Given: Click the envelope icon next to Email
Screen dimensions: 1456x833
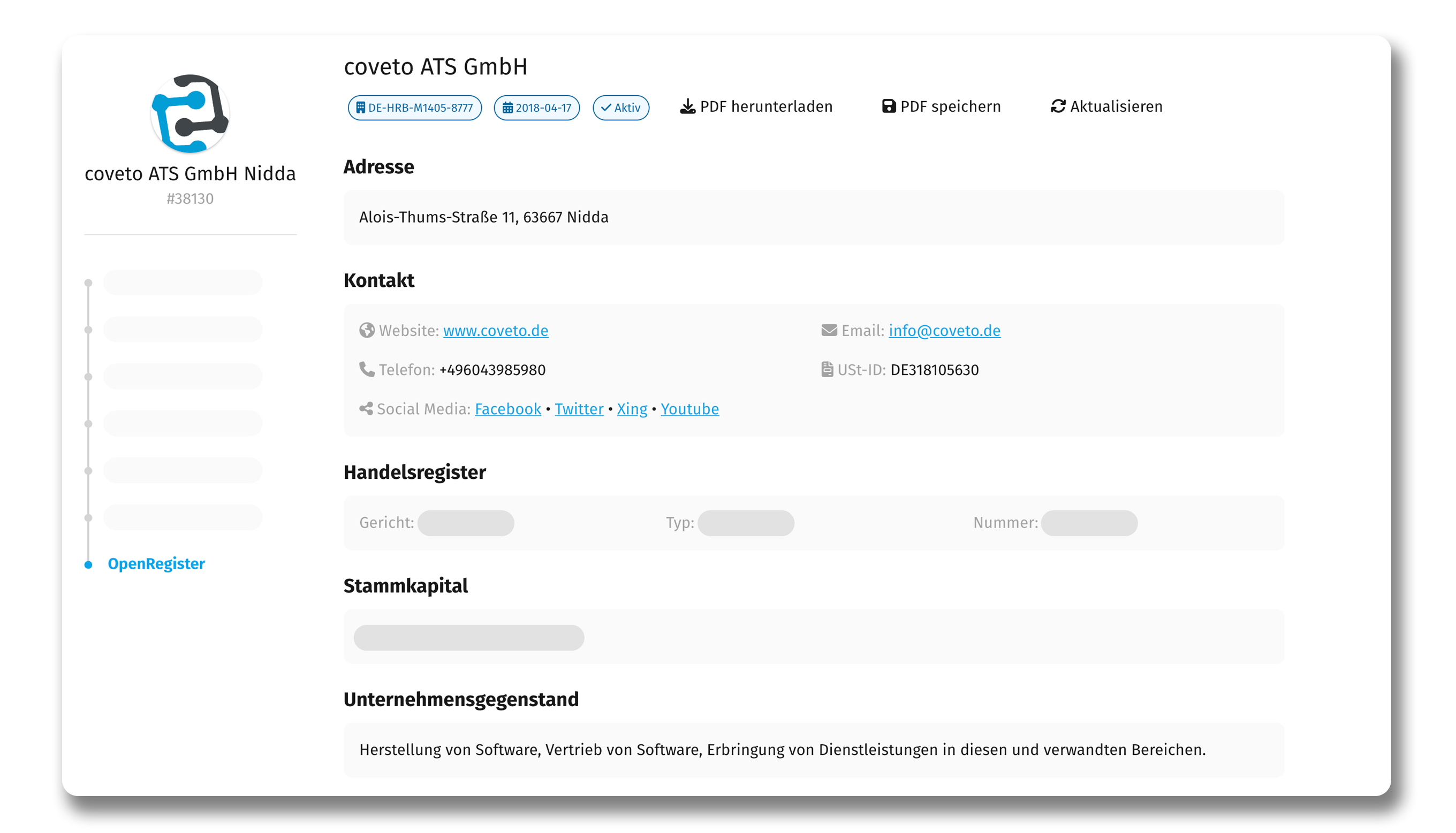Looking at the screenshot, I should pyautogui.click(x=829, y=331).
